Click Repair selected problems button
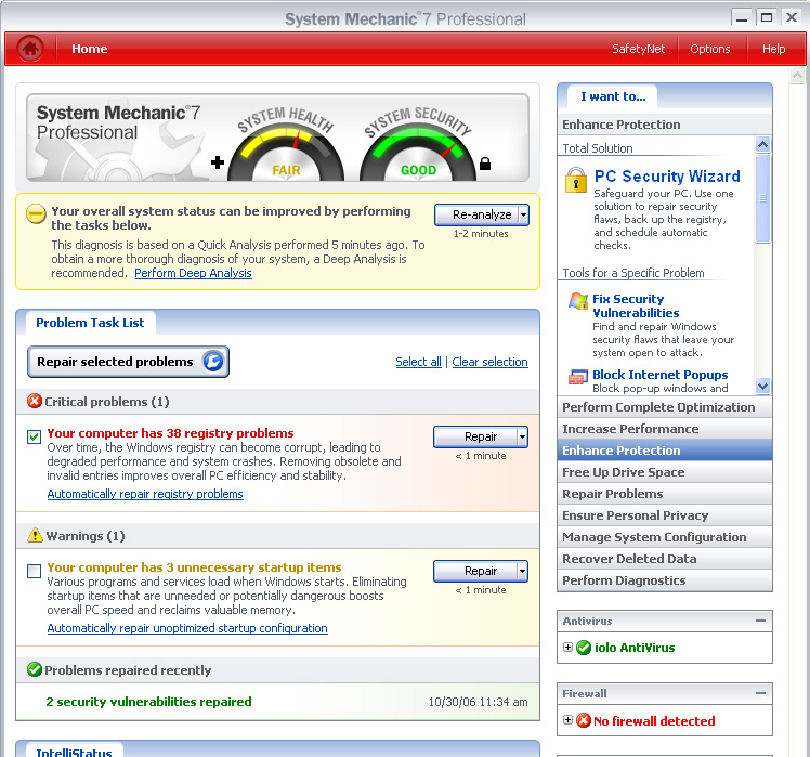This screenshot has width=810, height=757. click(128, 361)
